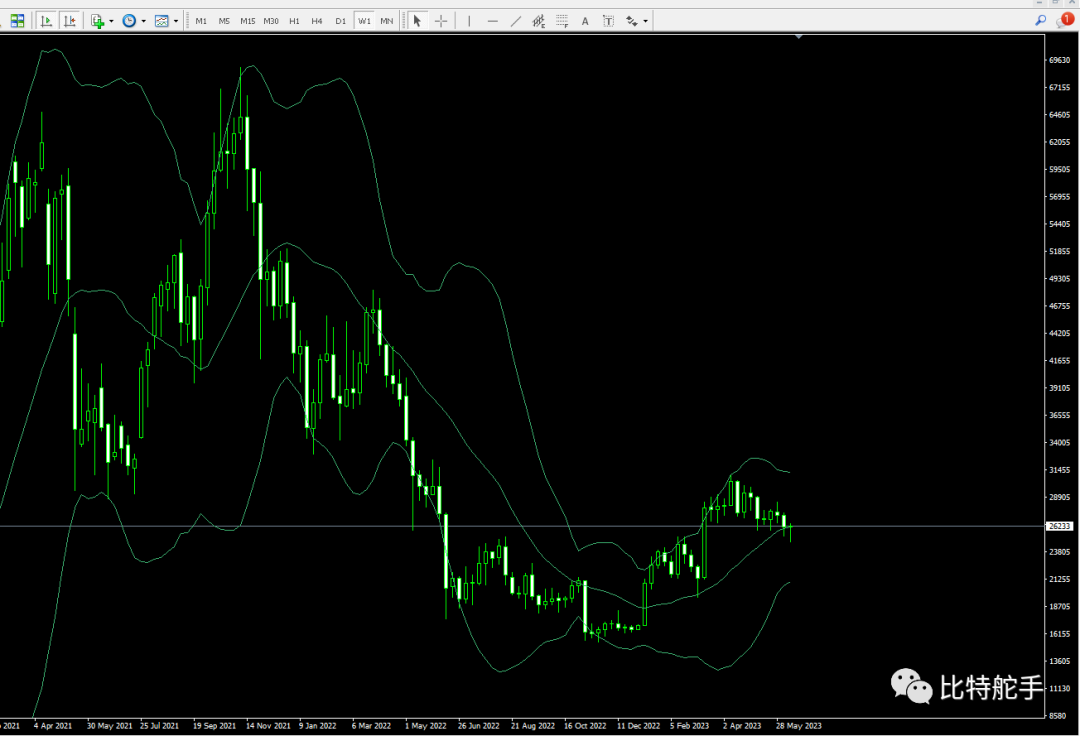Toggle chart Auto Scroll icon
1080x736 pixels.
coord(46,21)
